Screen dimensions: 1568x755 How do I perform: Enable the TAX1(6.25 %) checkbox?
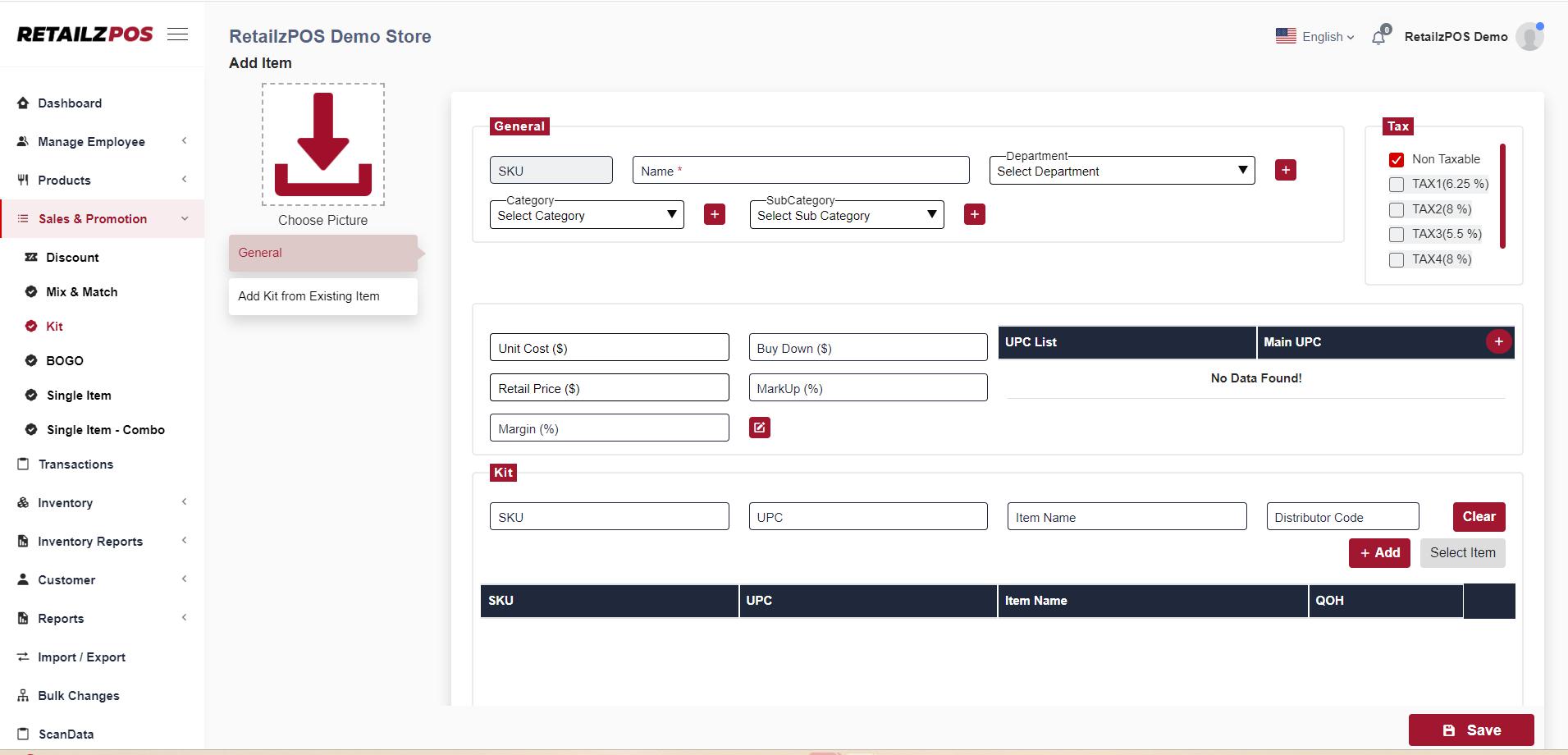1396,185
